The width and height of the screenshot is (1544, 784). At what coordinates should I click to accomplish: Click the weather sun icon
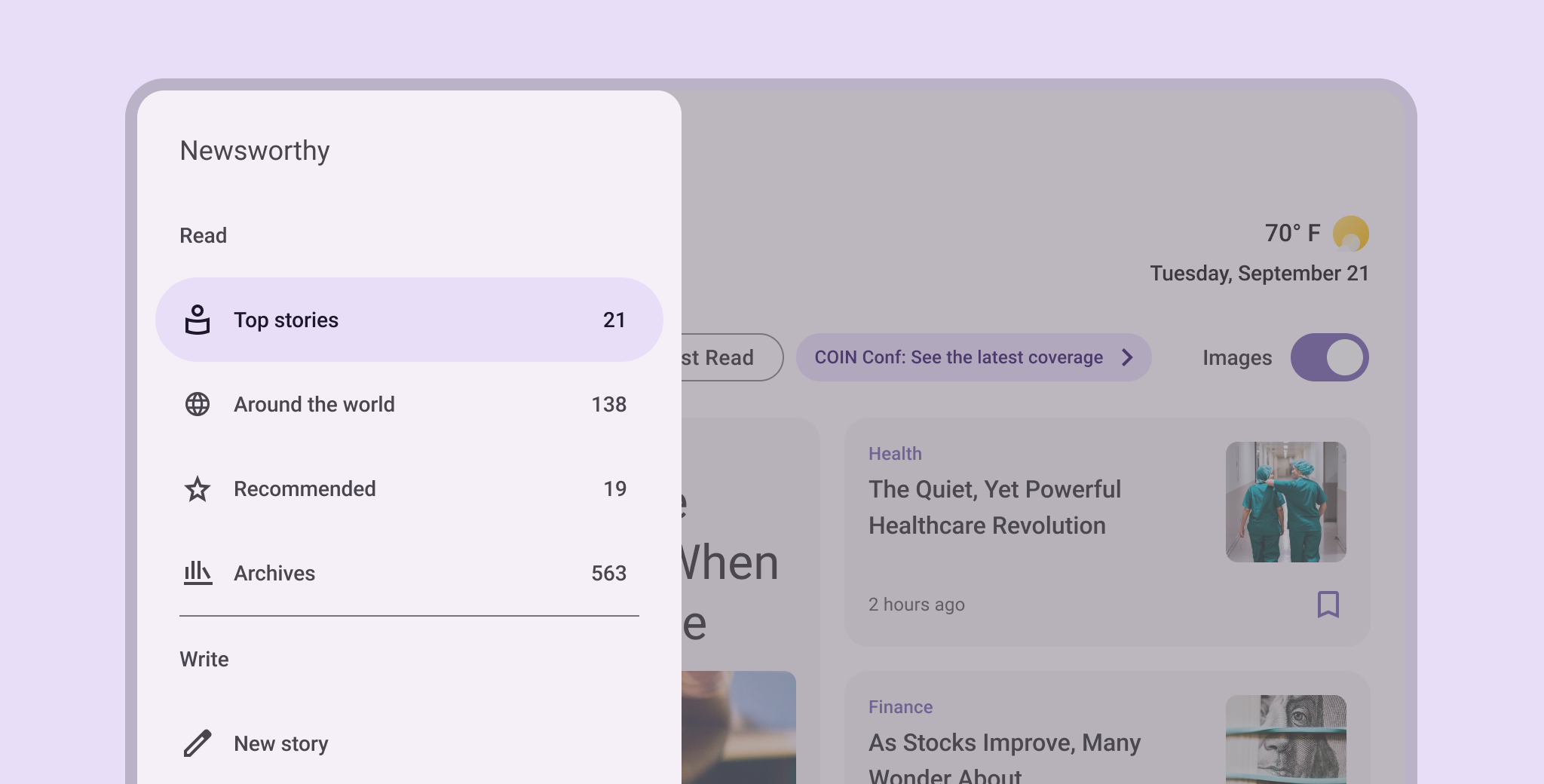point(1350,234)
